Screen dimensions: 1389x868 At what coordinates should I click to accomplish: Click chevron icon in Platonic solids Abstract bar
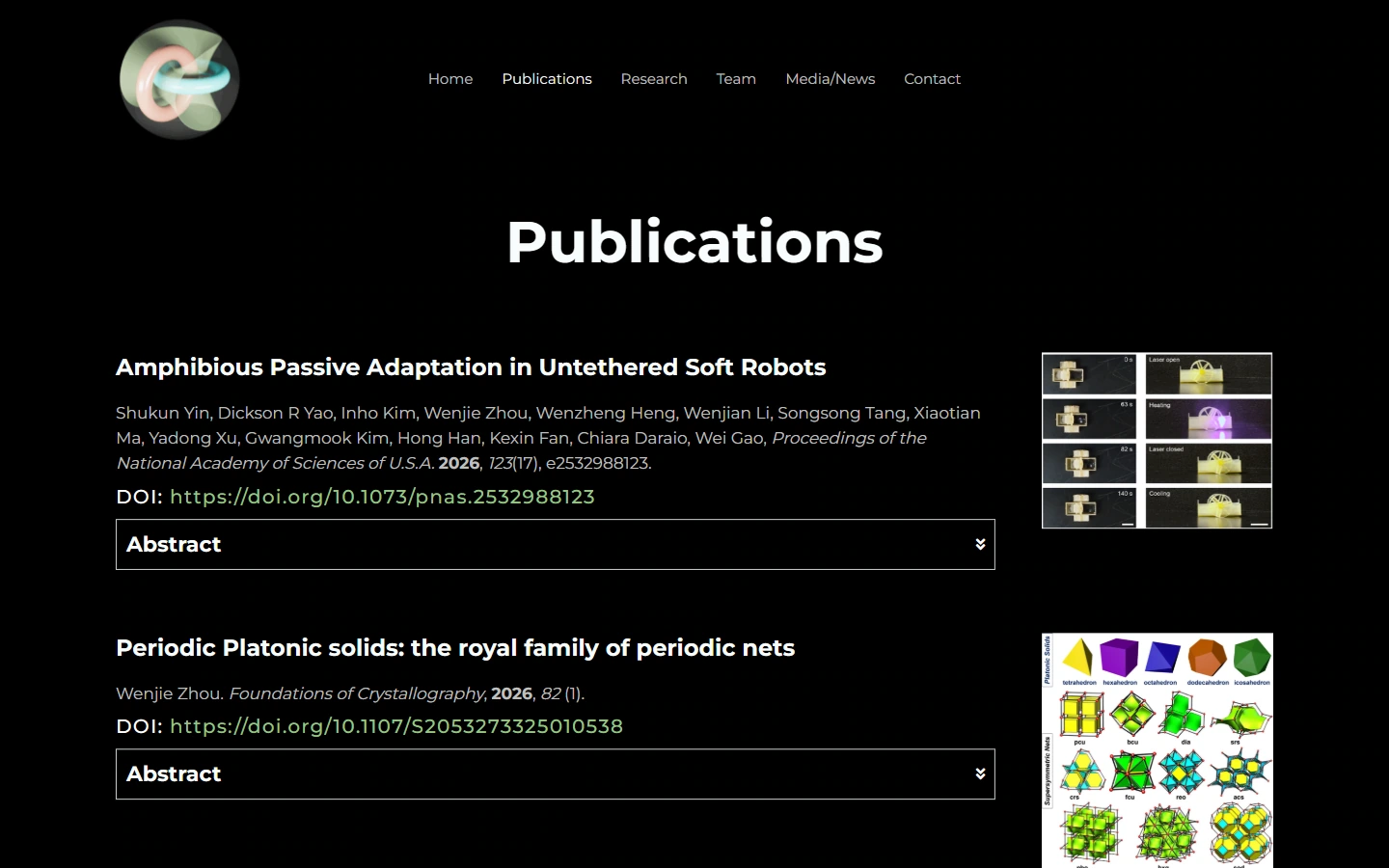[980, 774]
